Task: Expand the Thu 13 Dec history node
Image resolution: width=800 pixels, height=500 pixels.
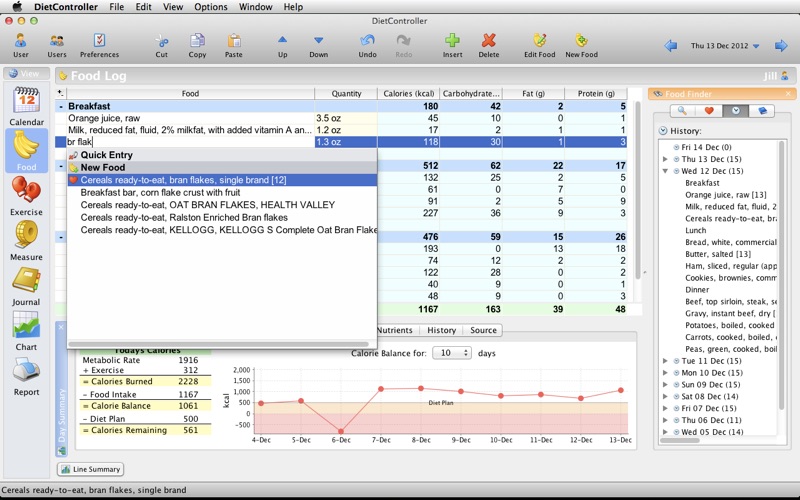Action: (x=665, y=159)
